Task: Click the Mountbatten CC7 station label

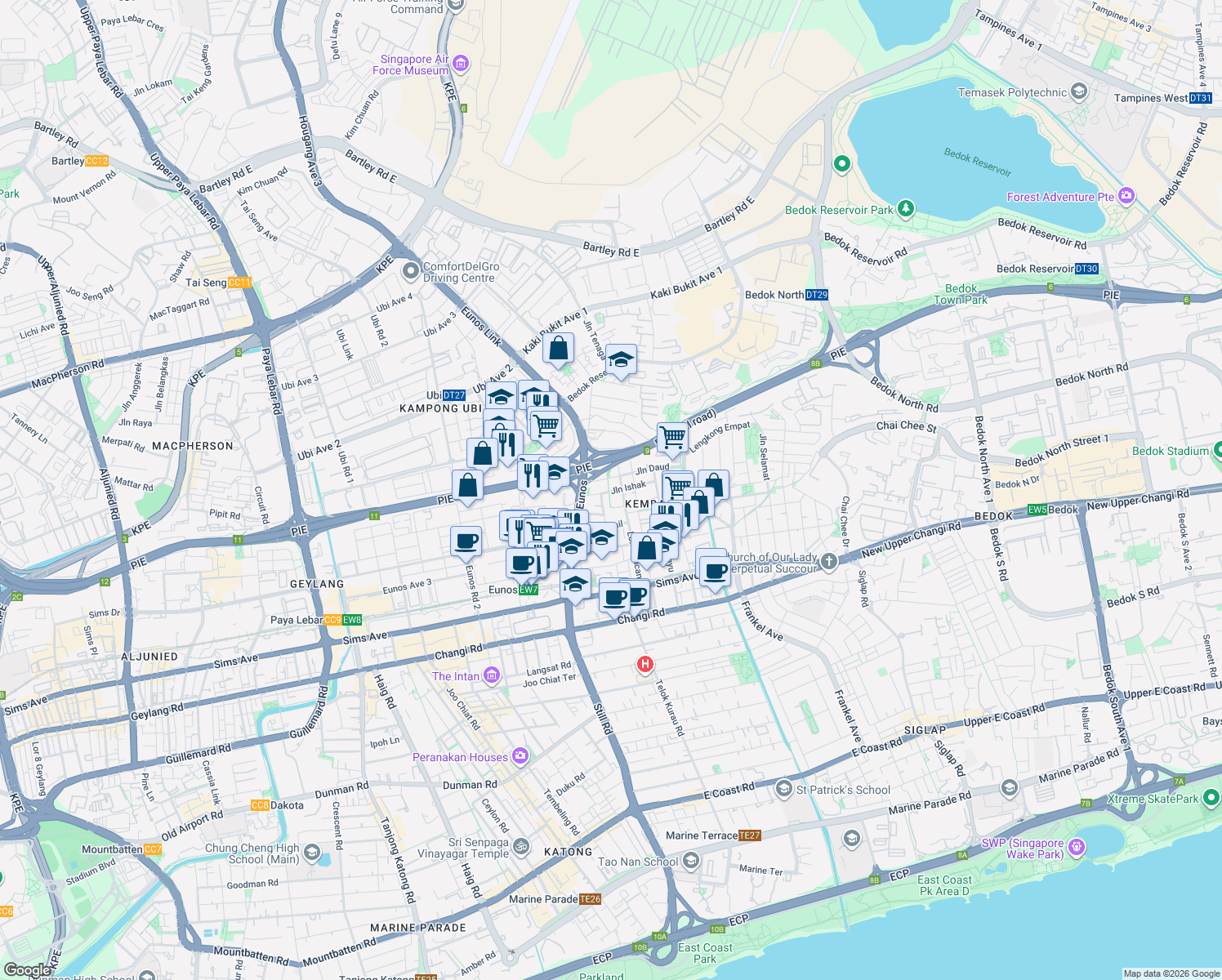Action: 122,849
